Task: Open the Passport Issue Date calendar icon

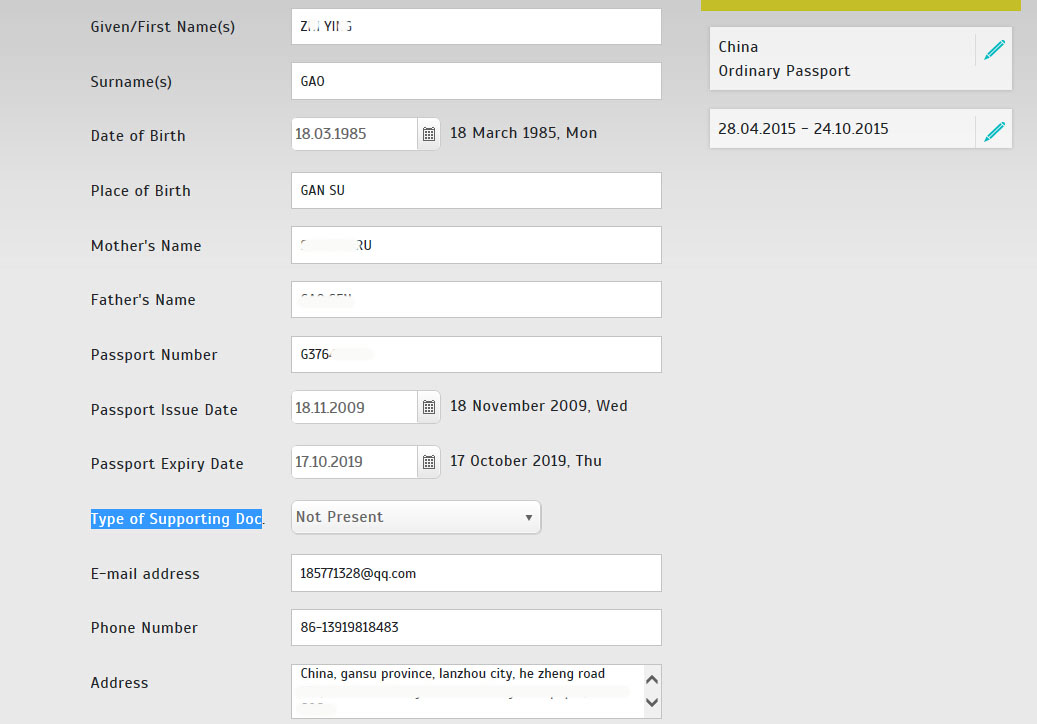Action: 429,407
